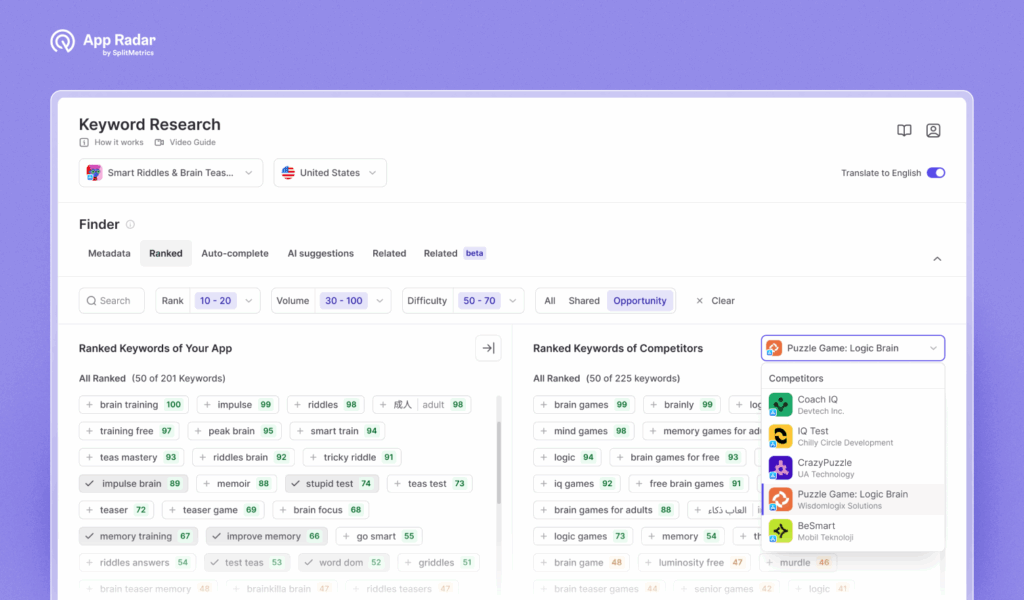This screenshot has height=600, width=1024.
Task: Switch to the Auto-complete tab
Action: click(235, 253)
